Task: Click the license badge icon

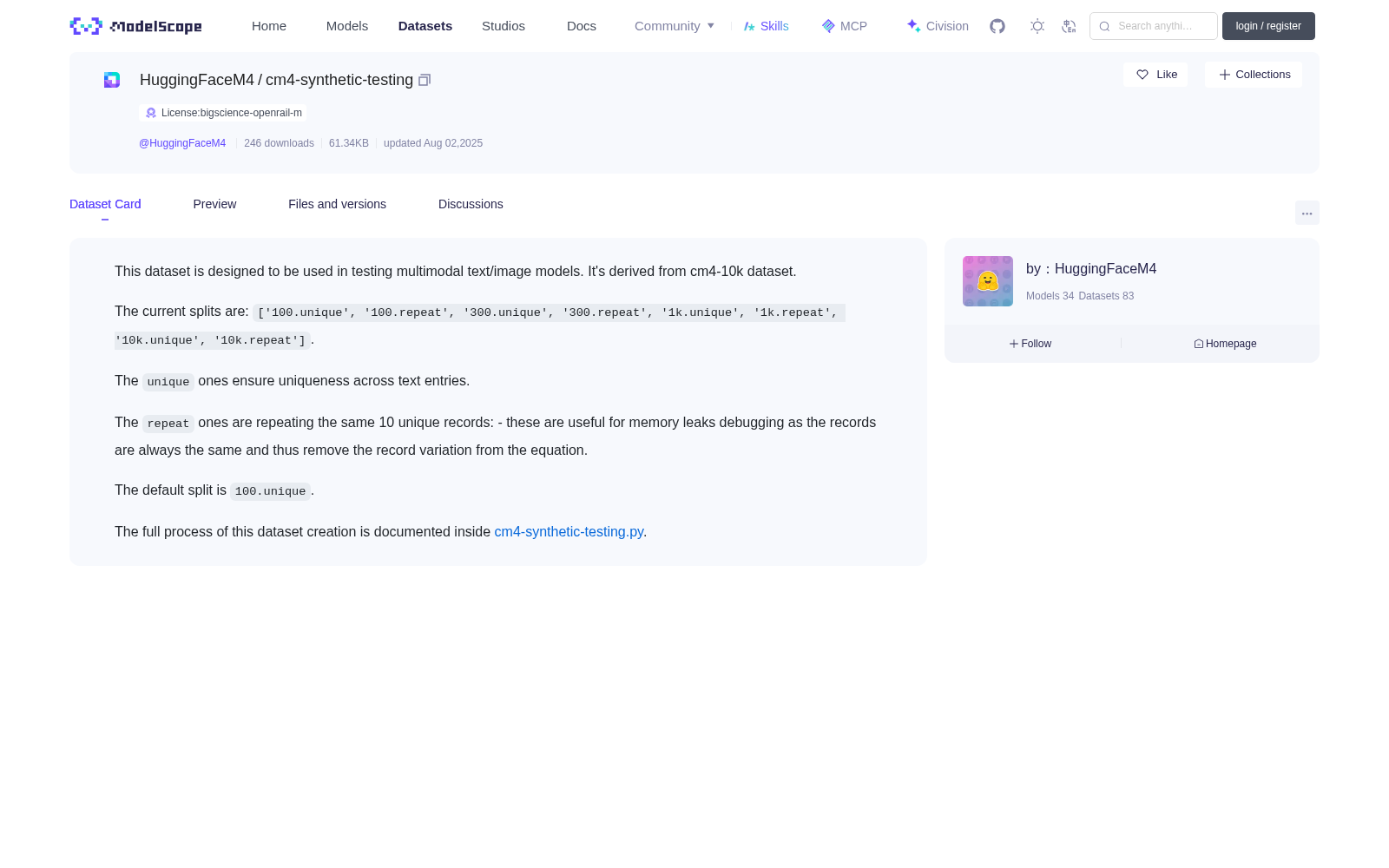Action: coord(151,113)
